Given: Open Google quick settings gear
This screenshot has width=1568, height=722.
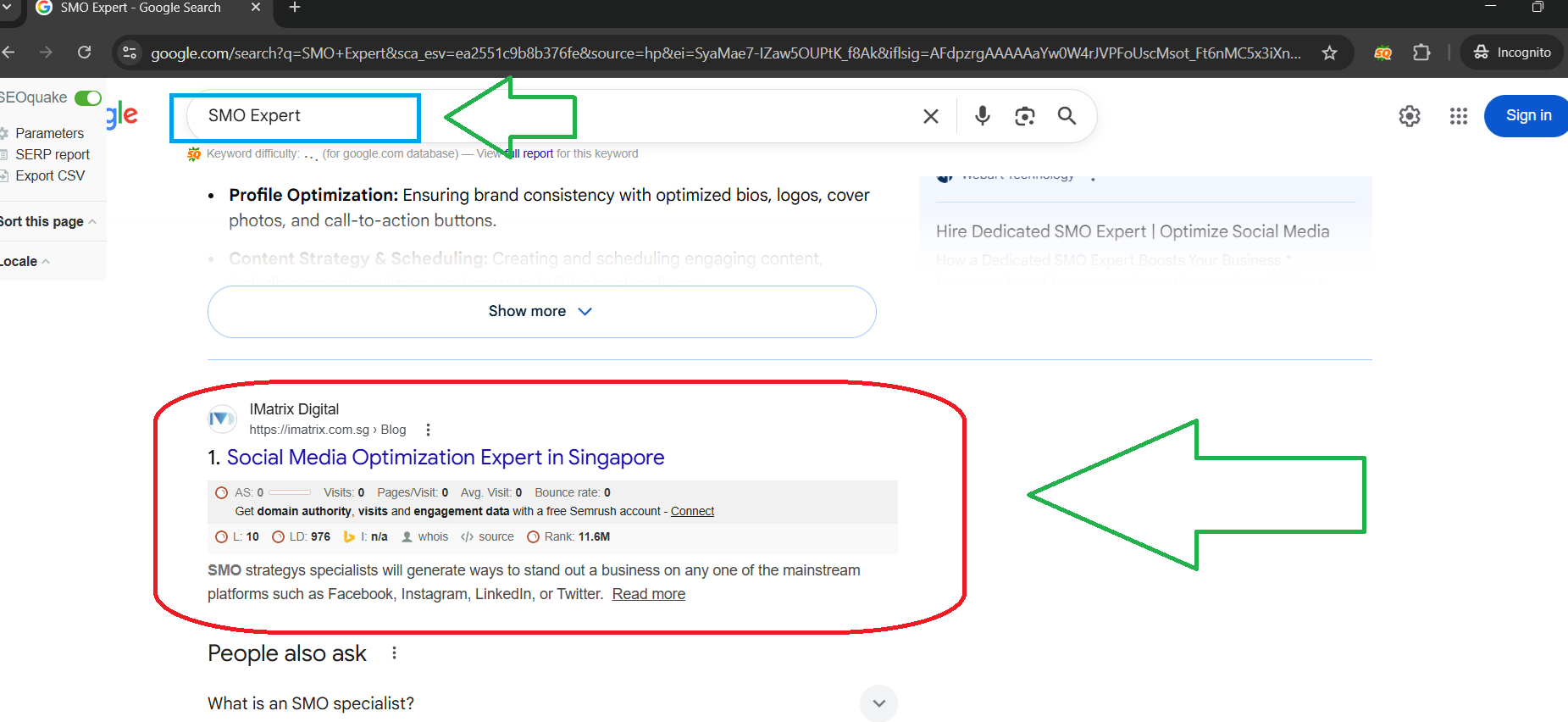Looking at the screenshot, I should (x=1409, y=116).
